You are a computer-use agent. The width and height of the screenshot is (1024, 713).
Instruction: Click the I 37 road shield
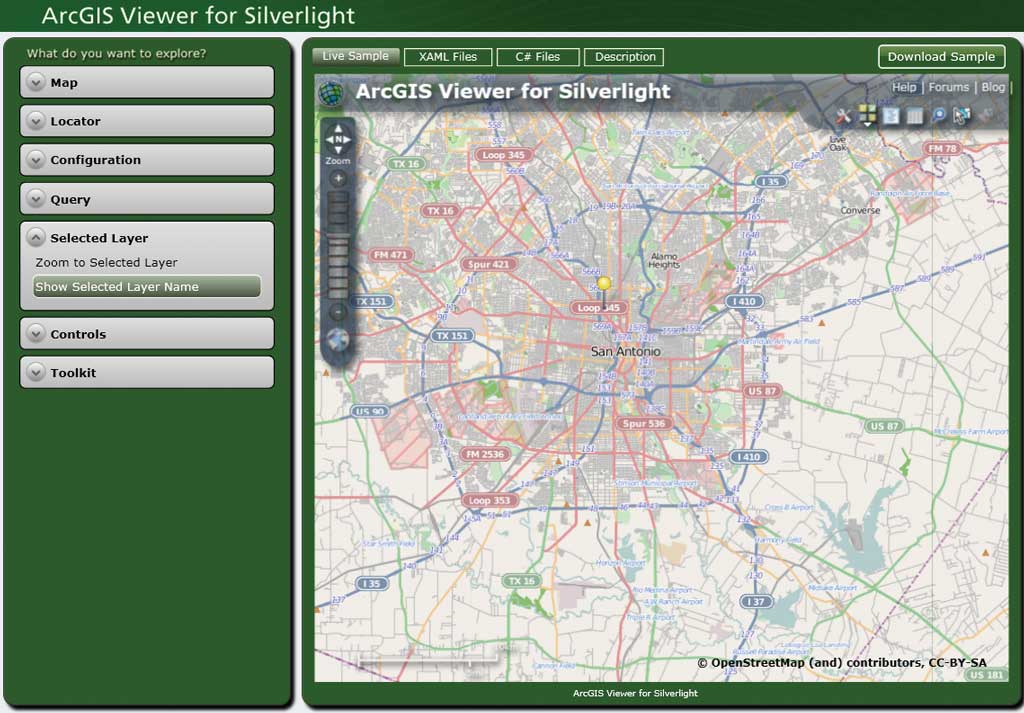755,601
